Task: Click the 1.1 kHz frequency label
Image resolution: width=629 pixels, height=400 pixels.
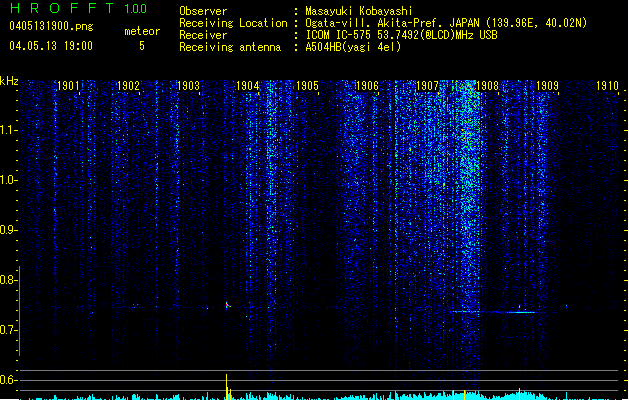Action: point(8,130)
